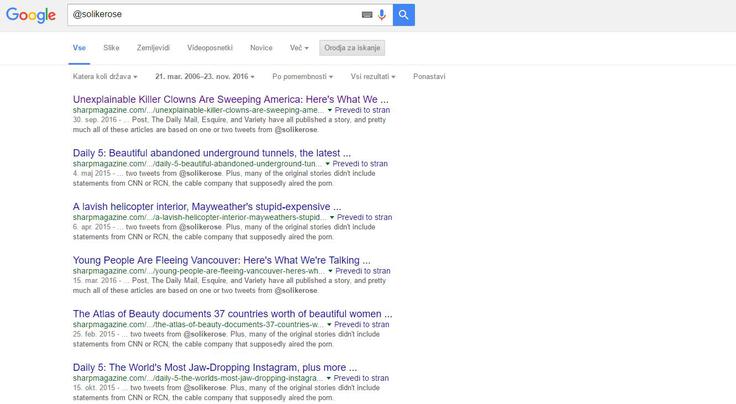
Task: Click the blue search magnifier button
Action: (404, 15)
